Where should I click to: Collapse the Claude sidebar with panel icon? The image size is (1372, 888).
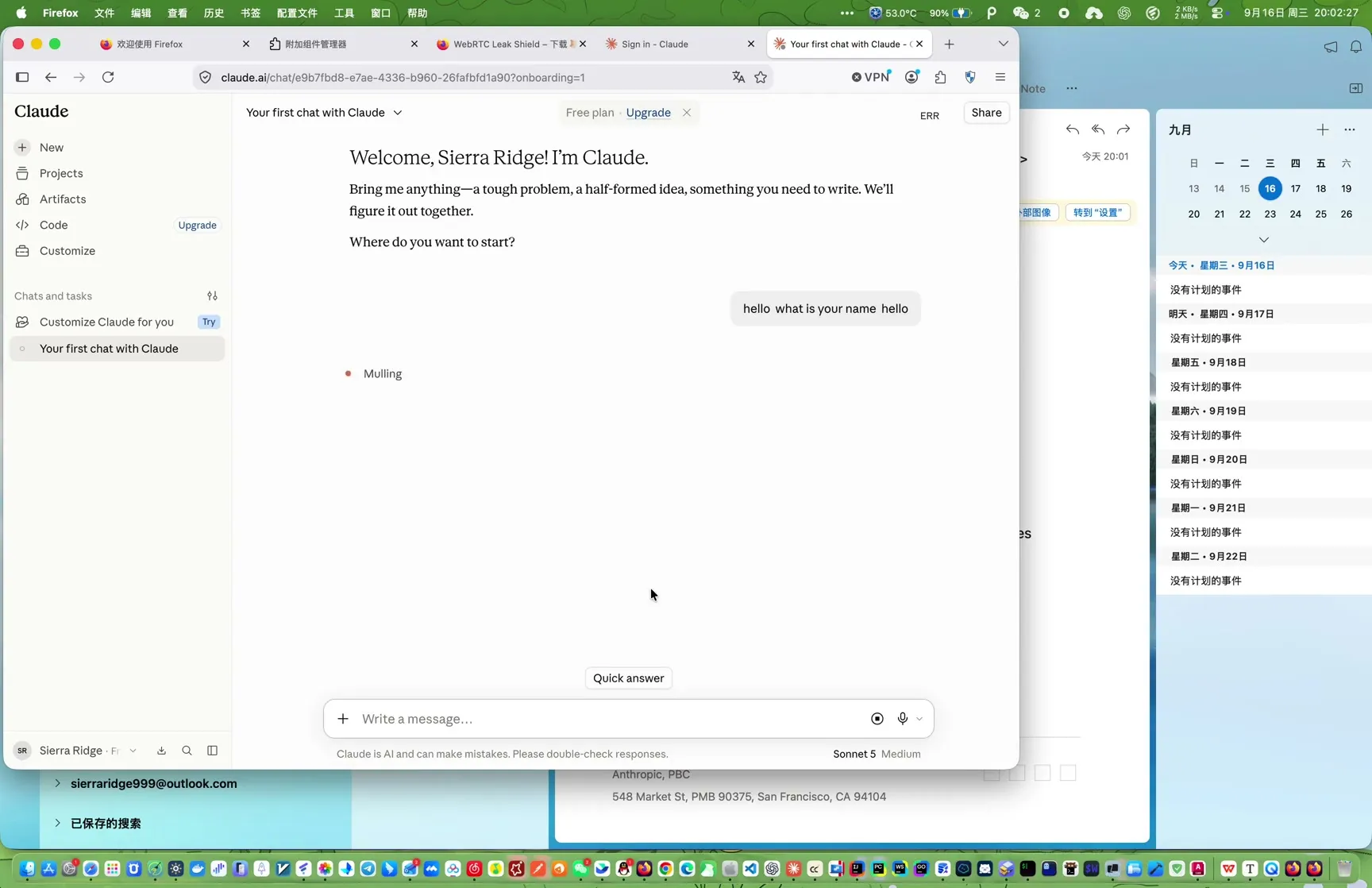point(212,751)
